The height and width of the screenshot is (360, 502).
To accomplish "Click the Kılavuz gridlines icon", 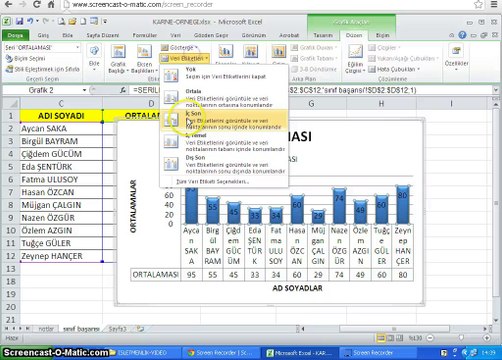I will pos(250,52).
